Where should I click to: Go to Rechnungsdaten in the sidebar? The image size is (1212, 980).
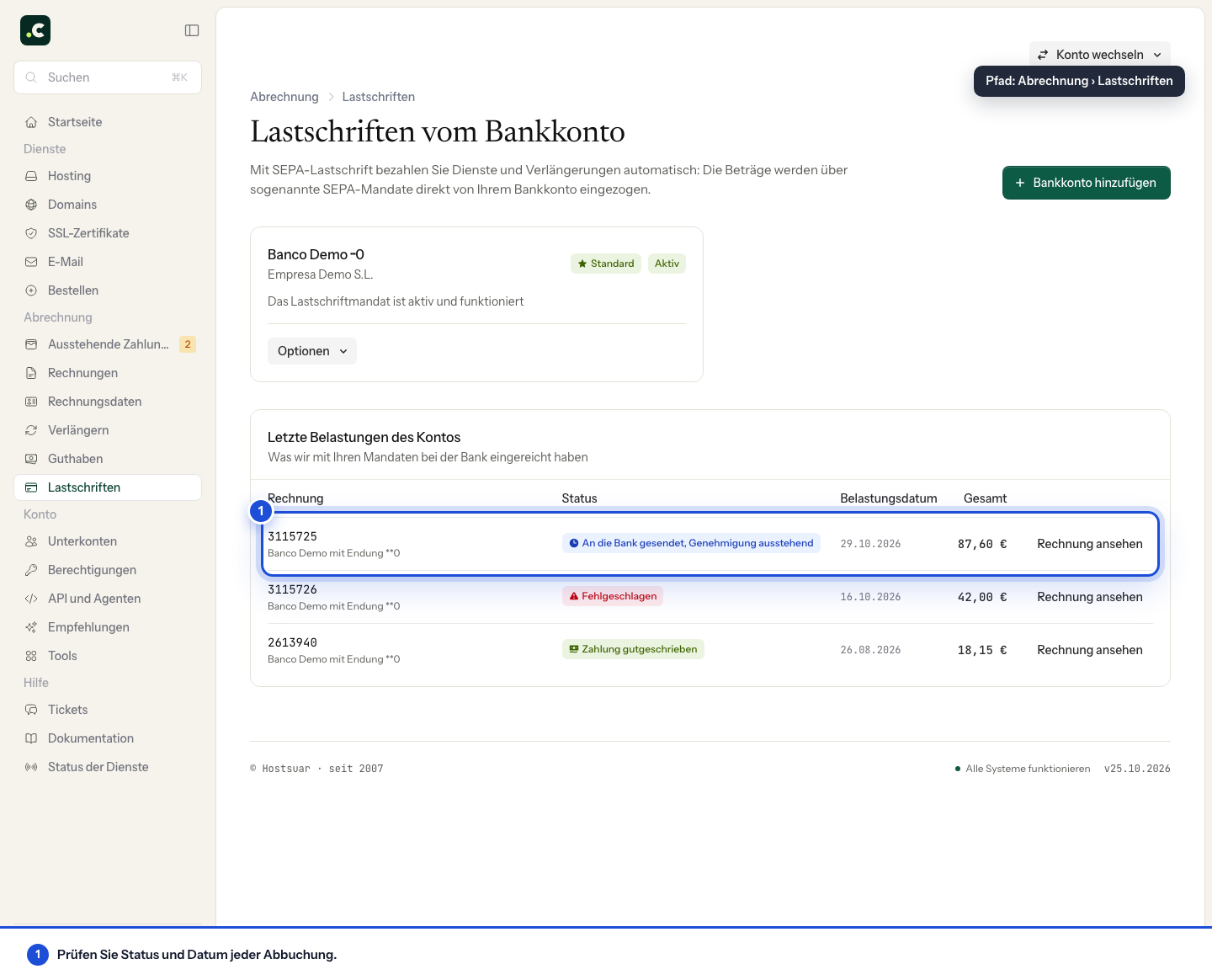coord(108,402)
